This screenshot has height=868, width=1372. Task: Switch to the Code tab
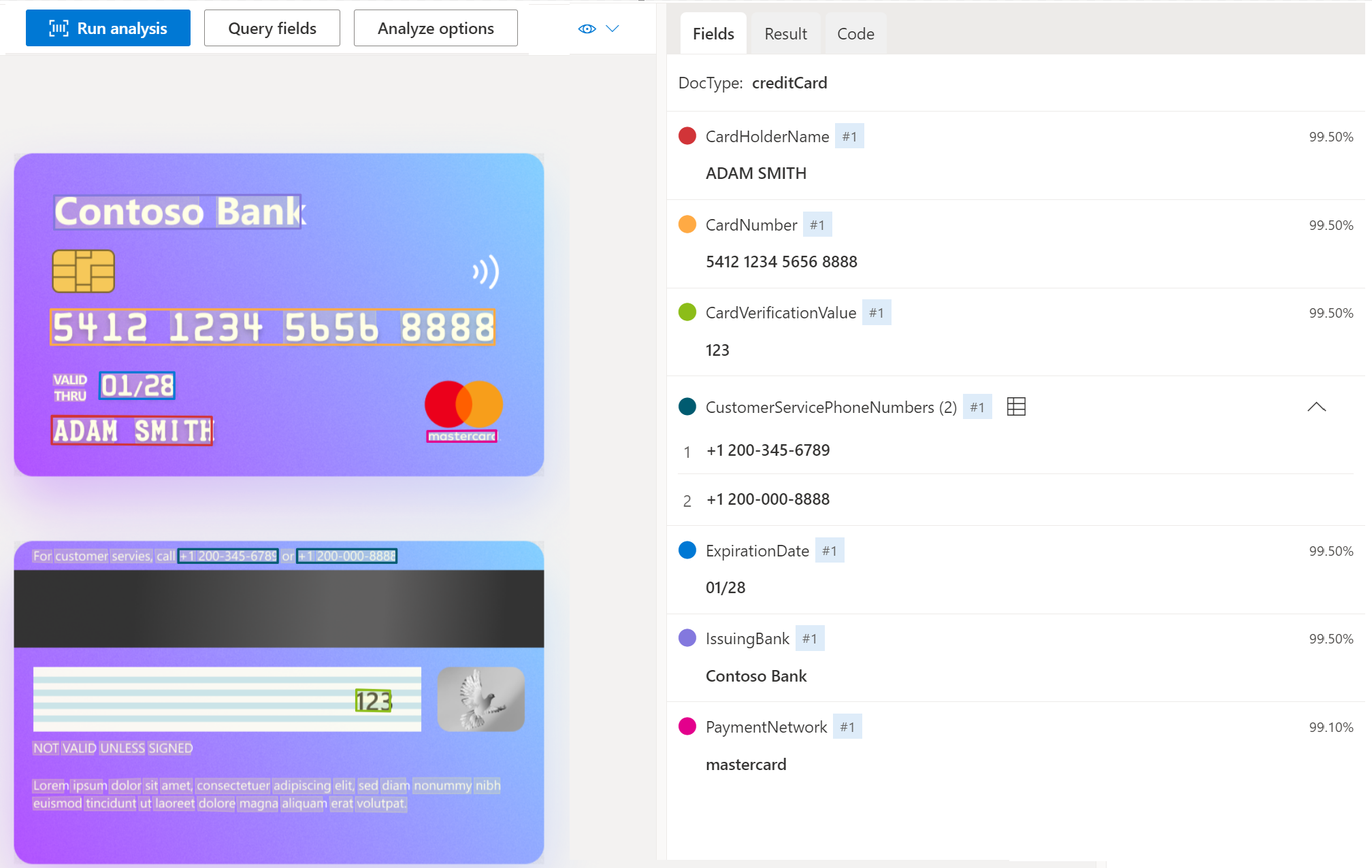(856, 33)
